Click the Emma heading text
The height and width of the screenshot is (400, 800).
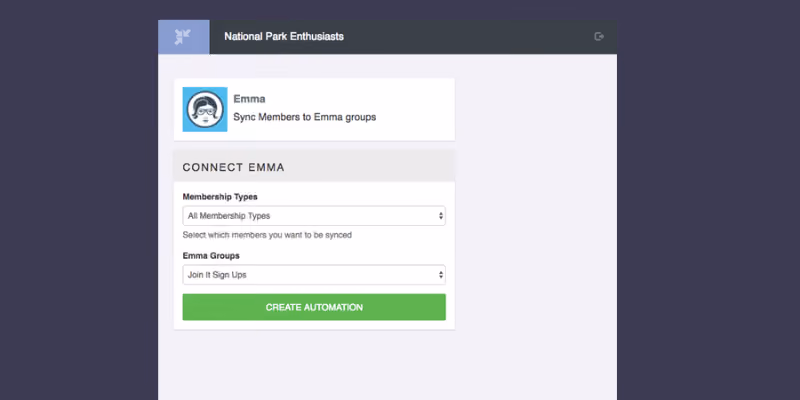(x=249, y=99)
